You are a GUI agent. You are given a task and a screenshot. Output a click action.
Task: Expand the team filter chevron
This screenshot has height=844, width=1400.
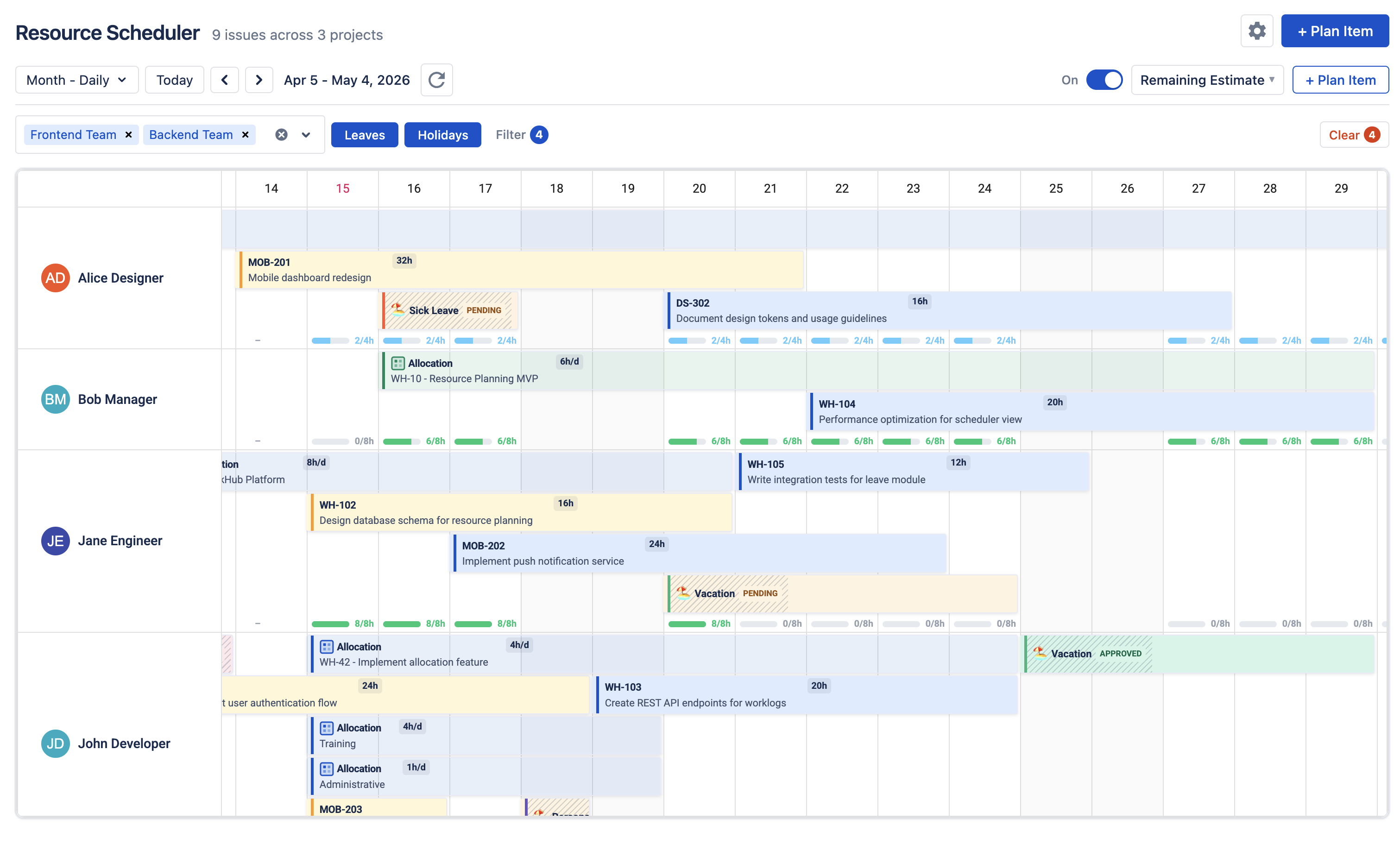[x=305, y=135]
